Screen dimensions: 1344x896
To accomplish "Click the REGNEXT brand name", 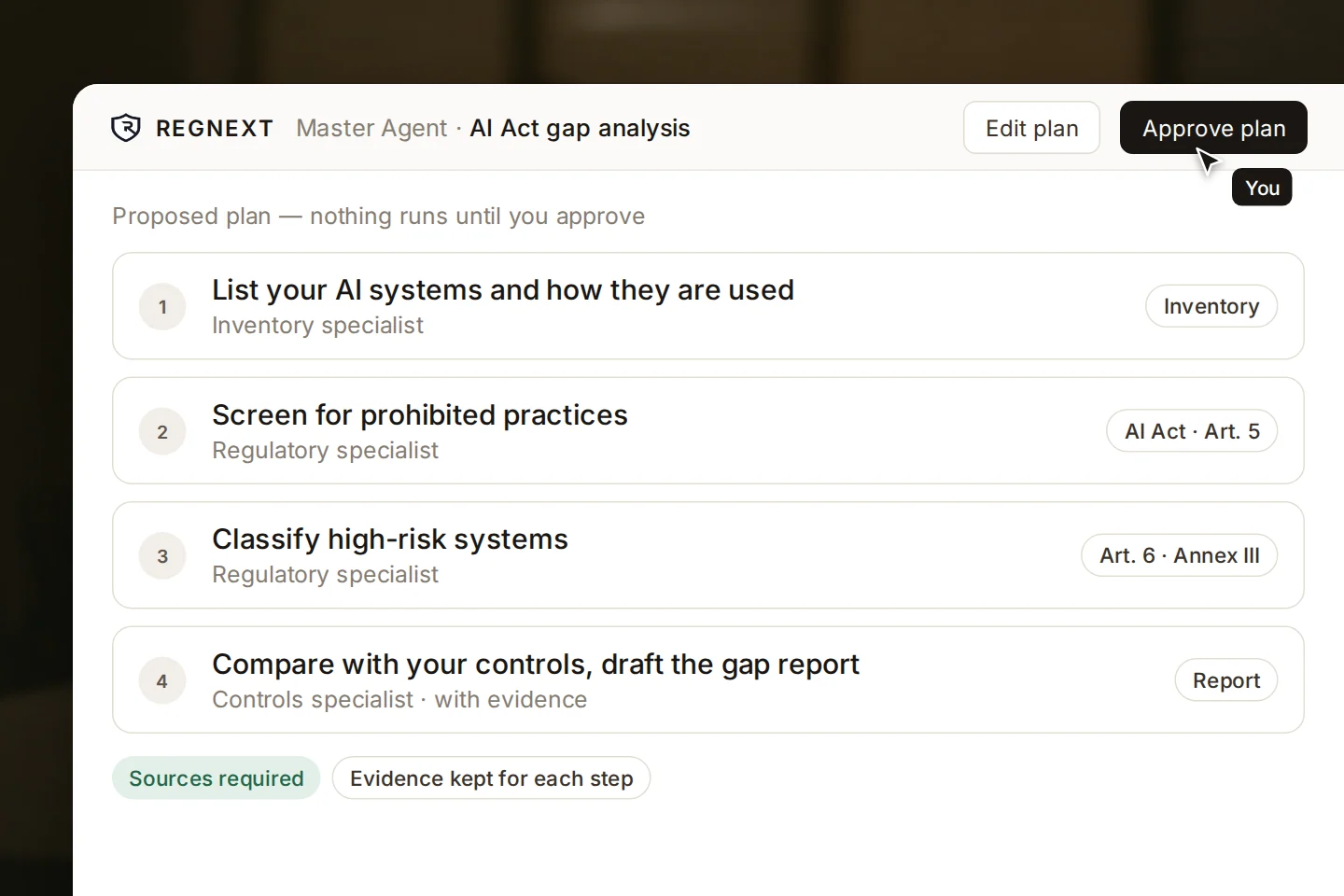I will [215, 128].
